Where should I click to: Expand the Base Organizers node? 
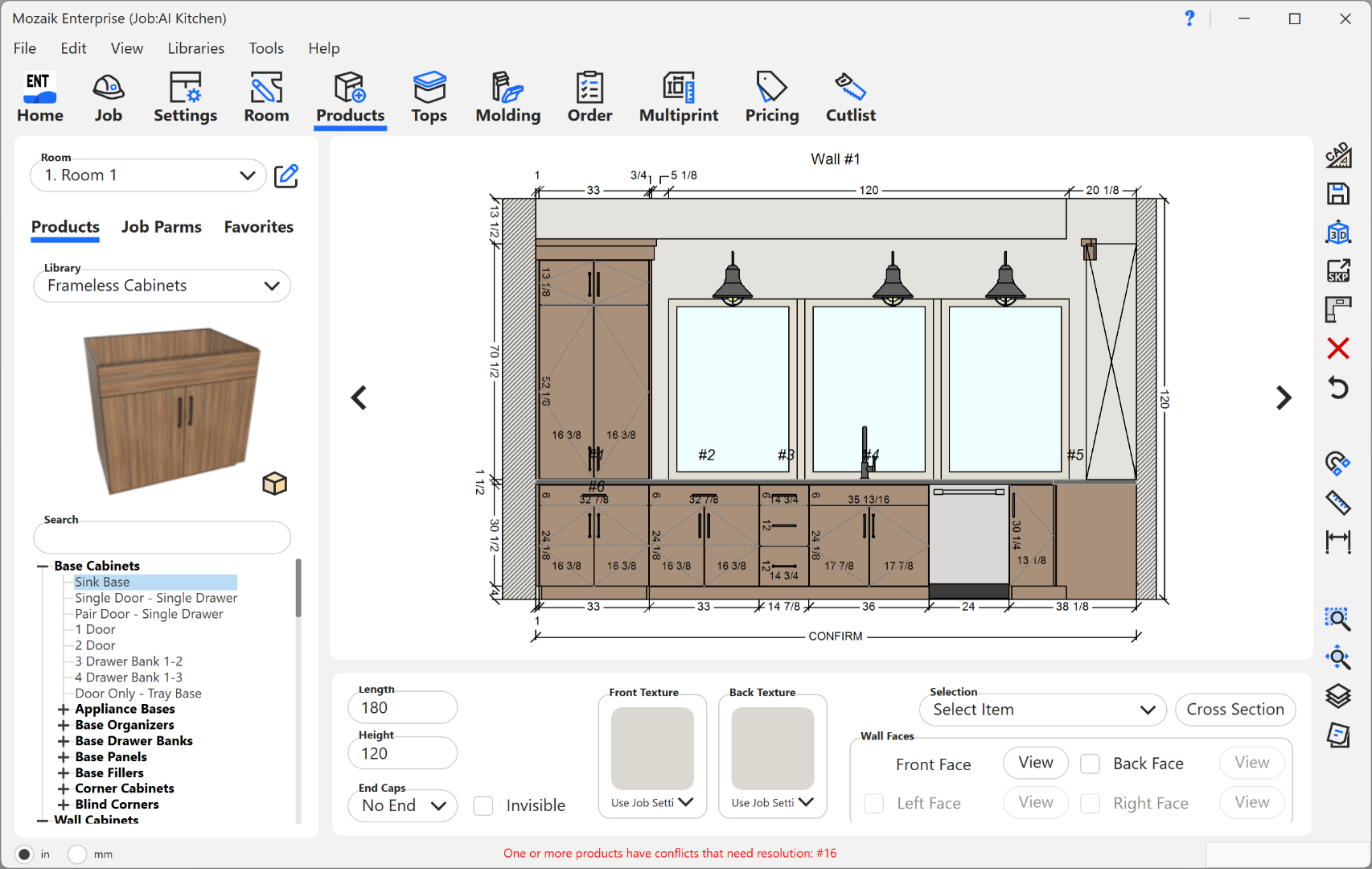point(63,725)
